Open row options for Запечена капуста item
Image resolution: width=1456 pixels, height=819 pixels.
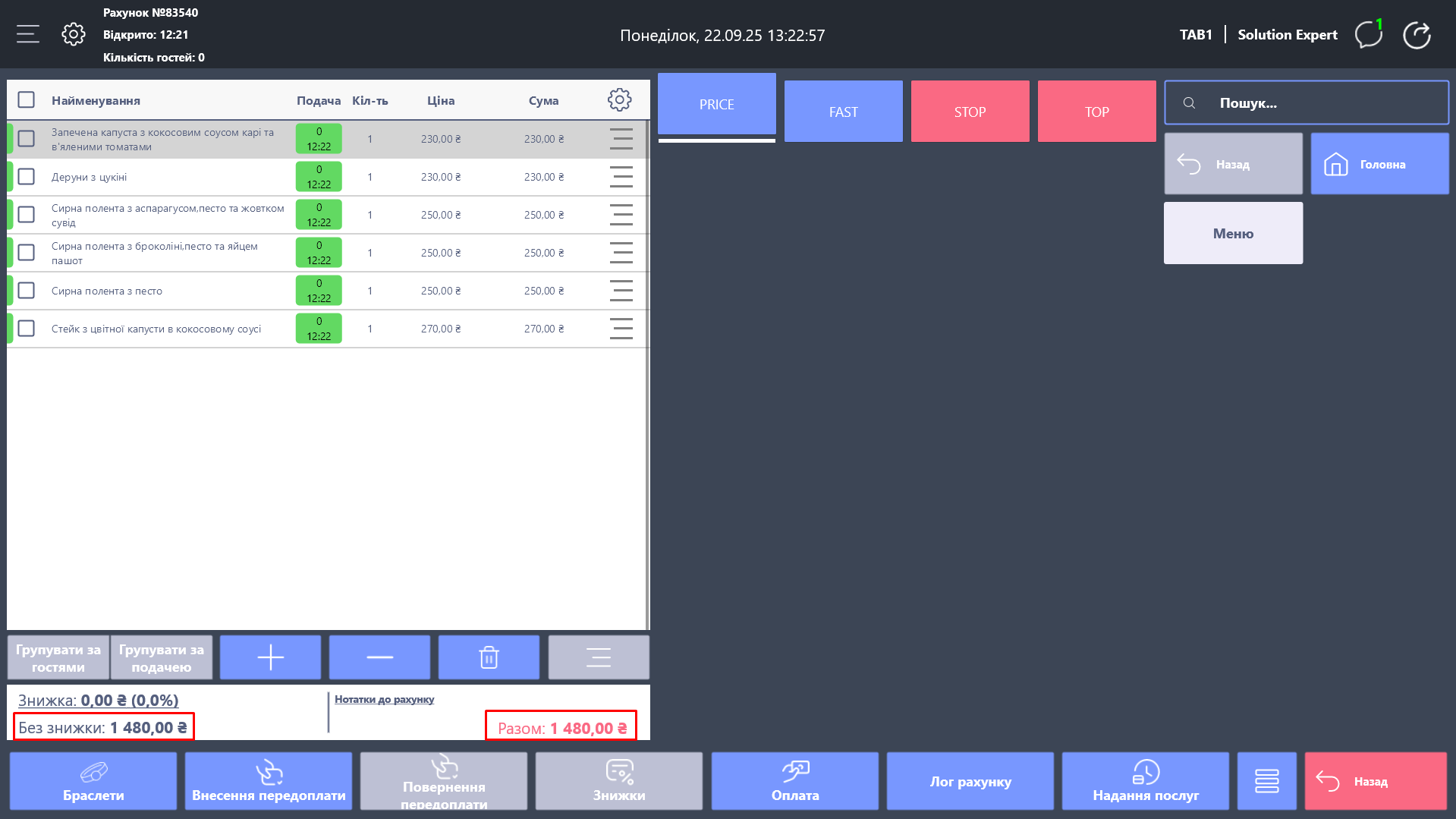(x=621, y=139)
